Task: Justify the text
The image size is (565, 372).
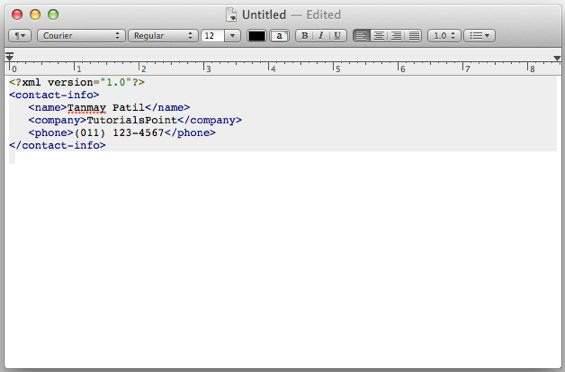Action: pos(414,36)
